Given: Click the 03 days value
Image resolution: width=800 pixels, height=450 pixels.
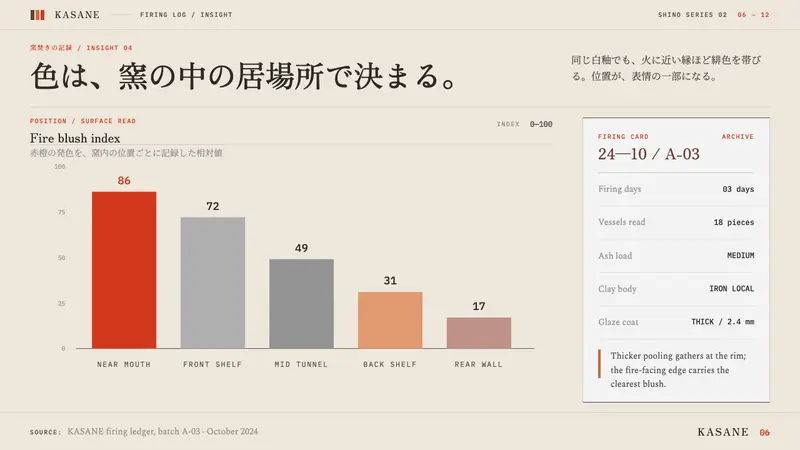Looking at the screenshot, I should [x=738, y=189].
